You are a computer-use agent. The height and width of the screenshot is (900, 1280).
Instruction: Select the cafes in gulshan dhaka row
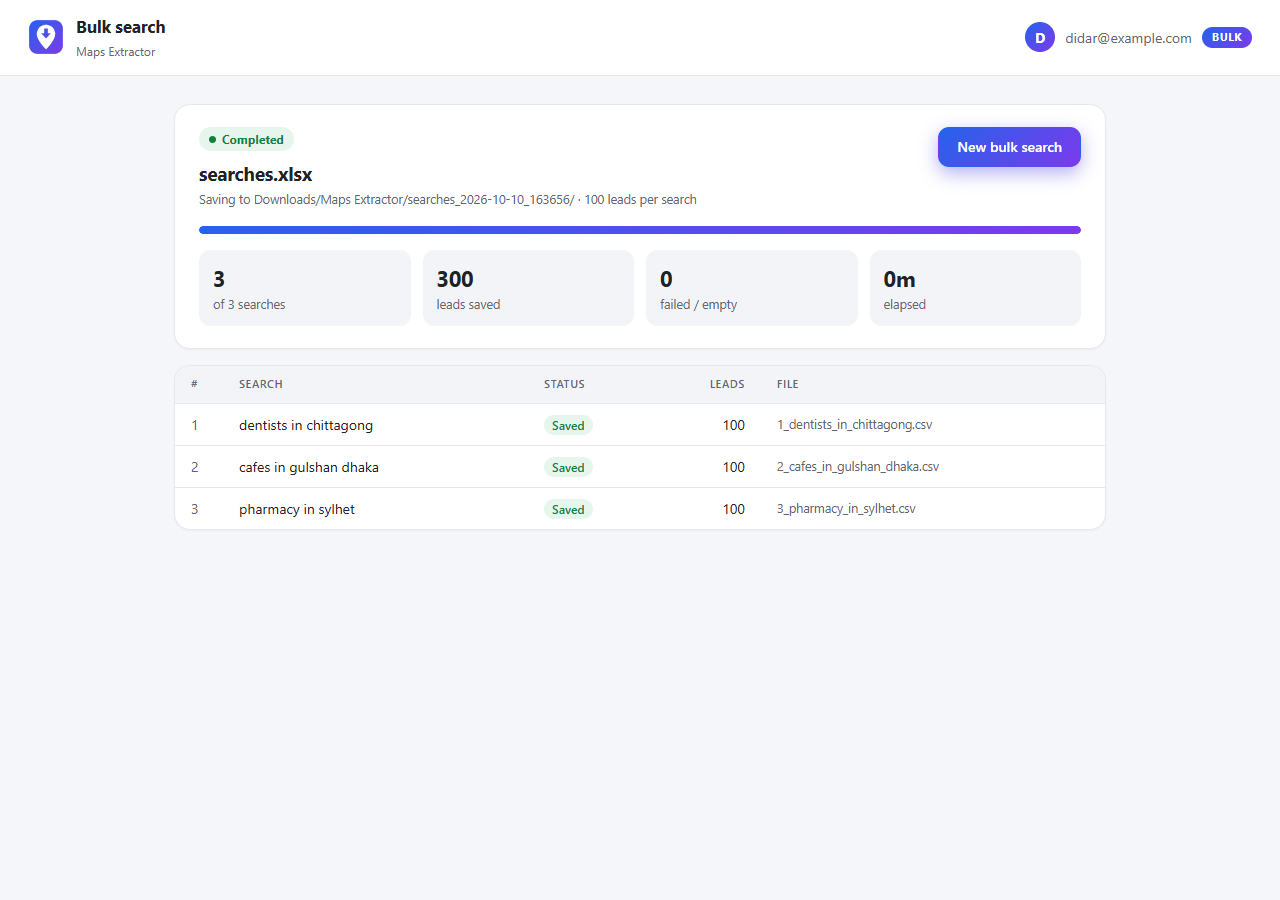click(x=640, y=467)
